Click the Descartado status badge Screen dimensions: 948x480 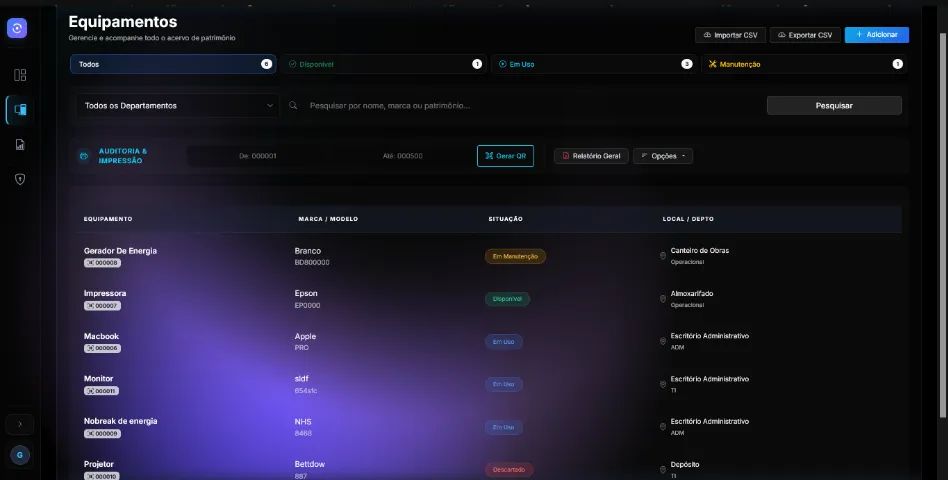509,470
